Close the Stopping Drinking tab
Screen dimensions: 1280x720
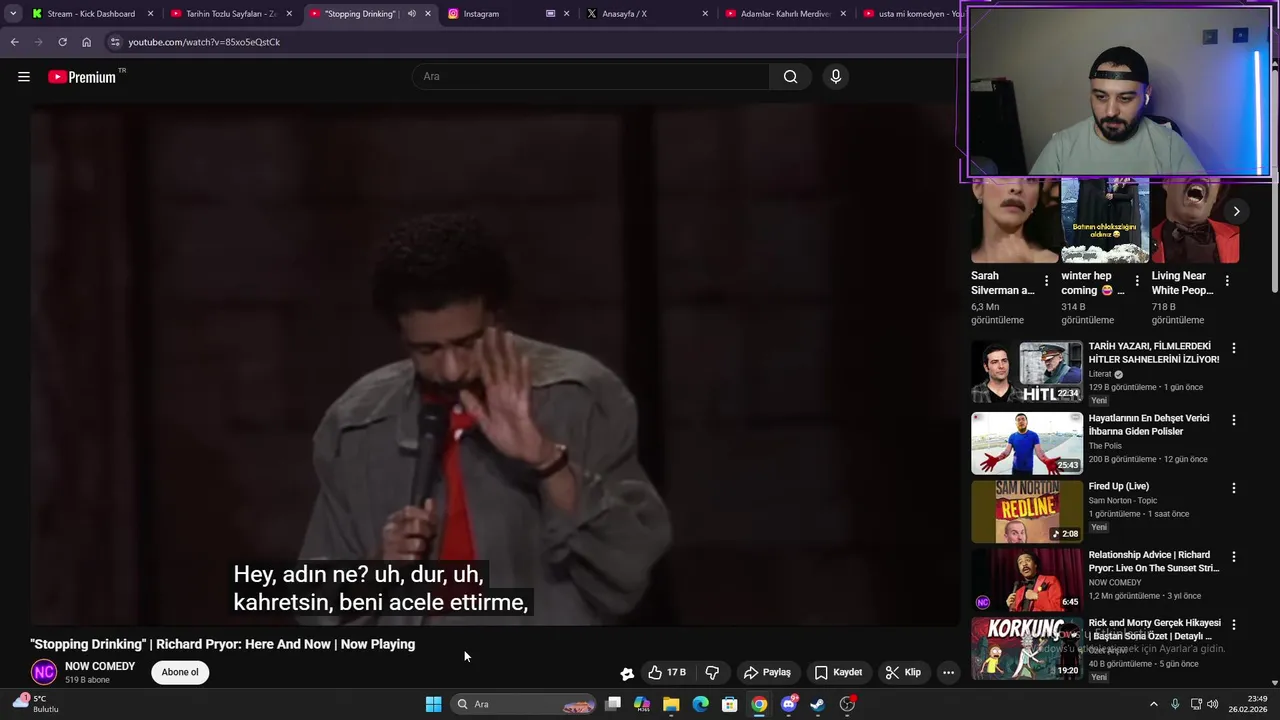428,14
